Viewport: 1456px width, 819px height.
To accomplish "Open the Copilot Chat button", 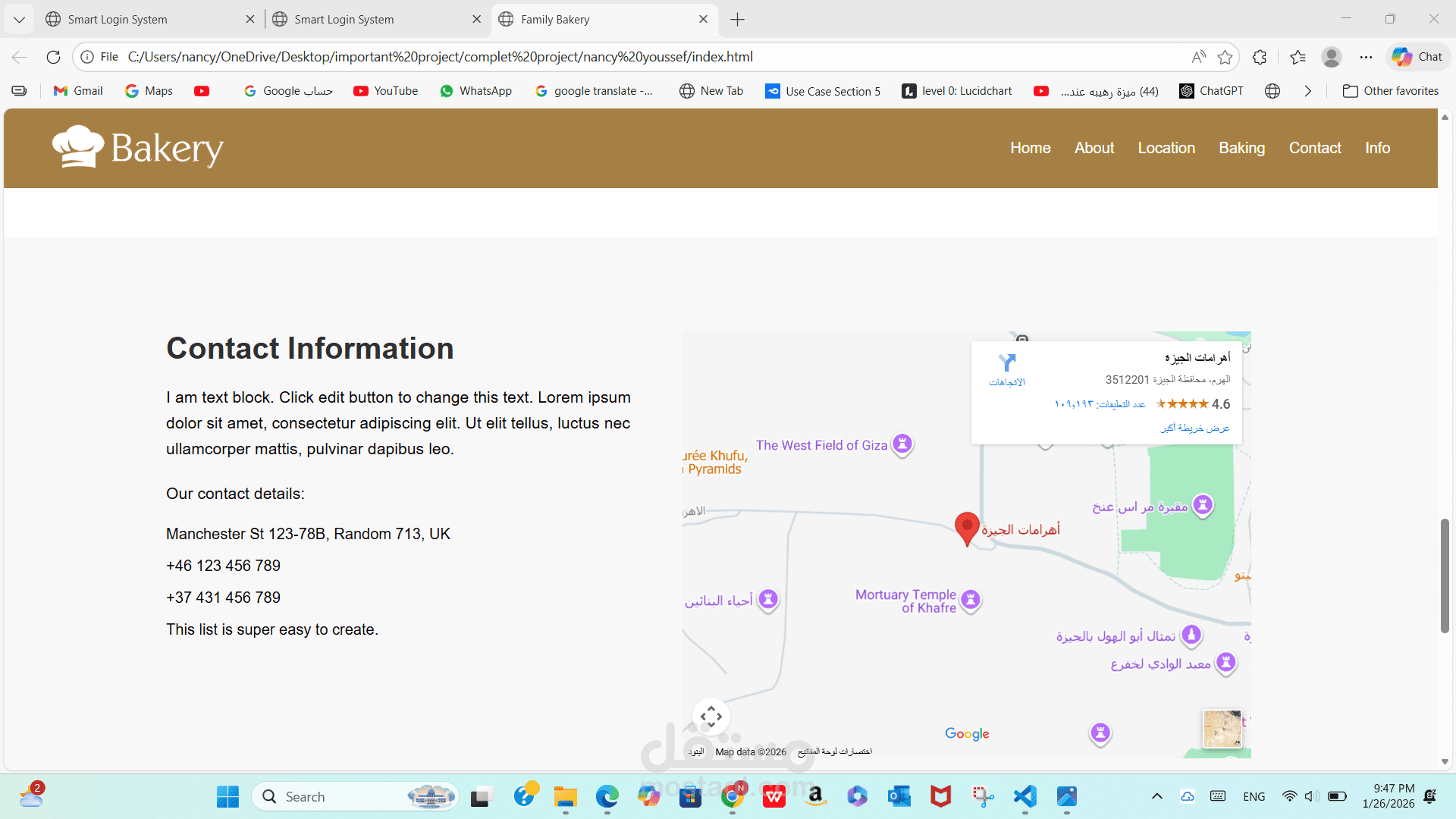I will 1417,57.
